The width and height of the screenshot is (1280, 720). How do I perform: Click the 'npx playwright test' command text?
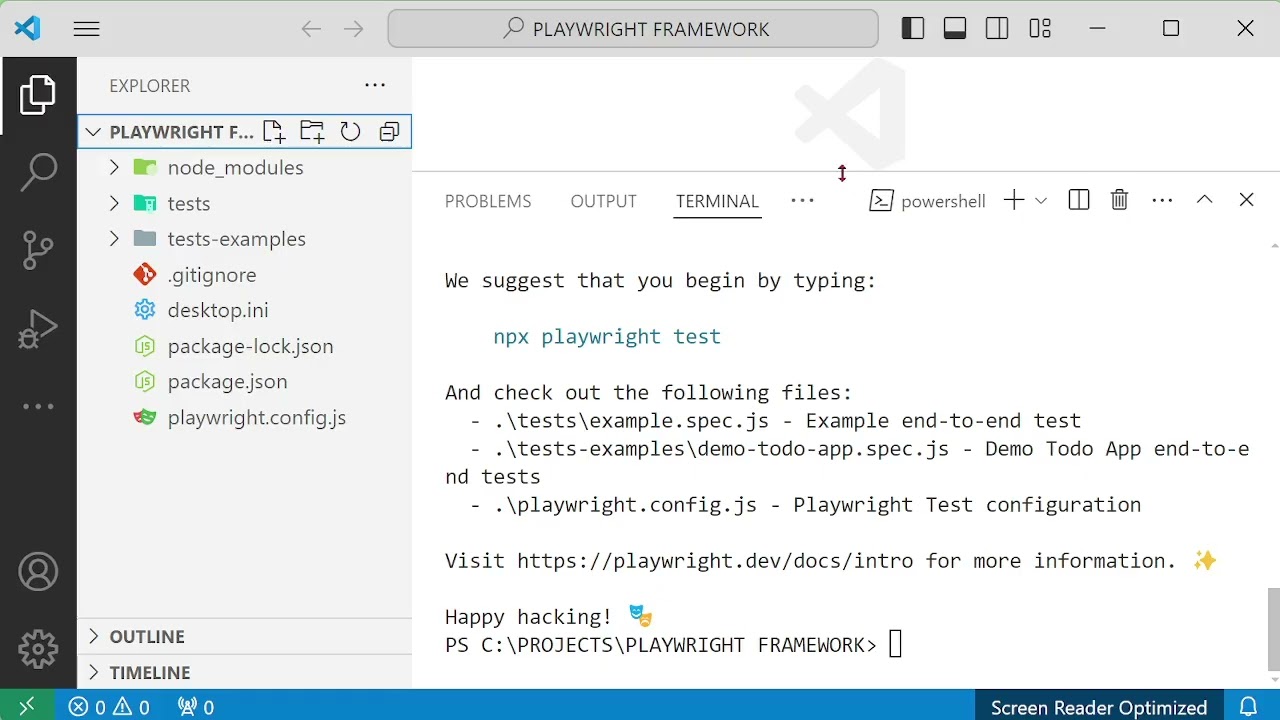607,337
